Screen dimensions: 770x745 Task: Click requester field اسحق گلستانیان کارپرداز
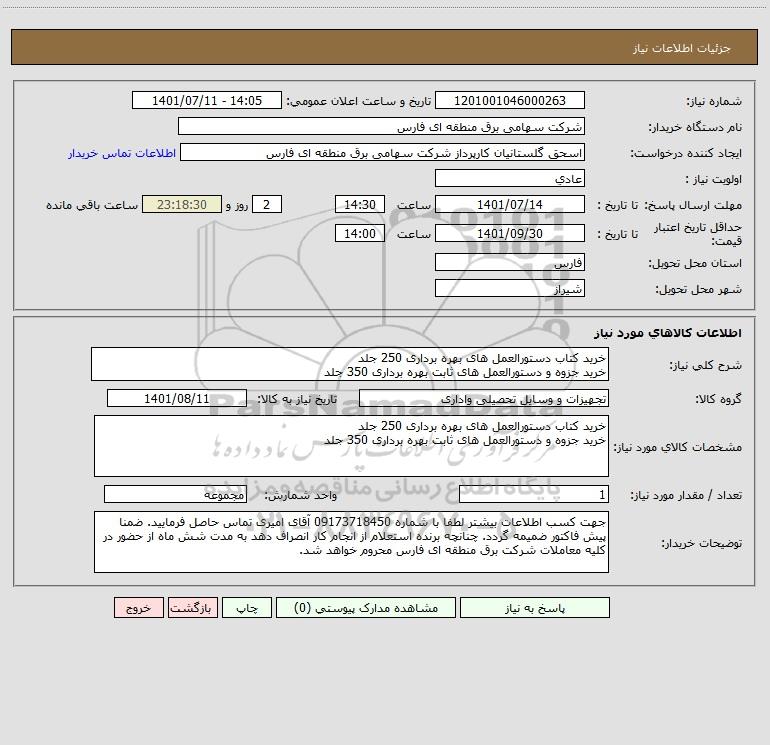pos(383,152)
